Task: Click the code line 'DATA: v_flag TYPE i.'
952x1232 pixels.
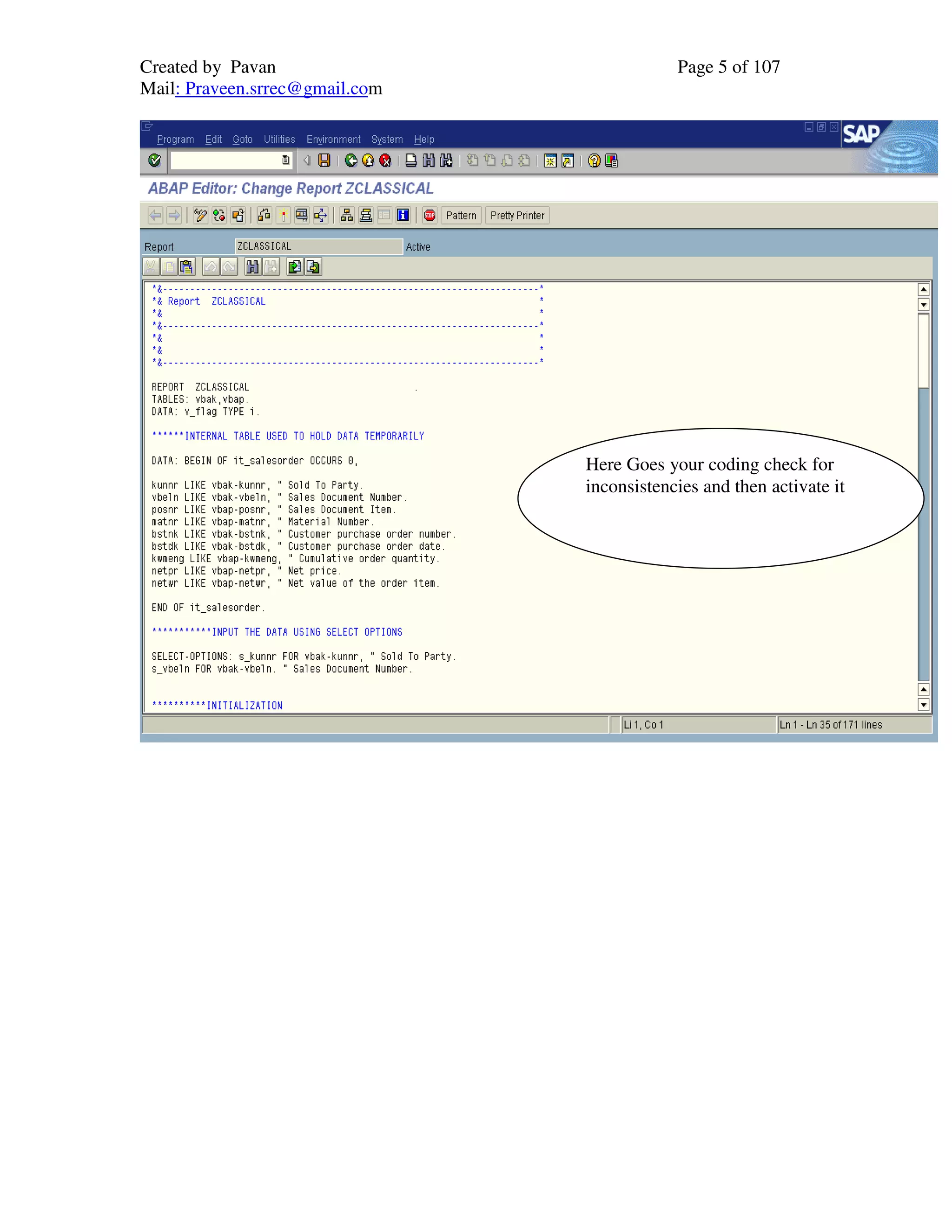Action: [205, 412]
